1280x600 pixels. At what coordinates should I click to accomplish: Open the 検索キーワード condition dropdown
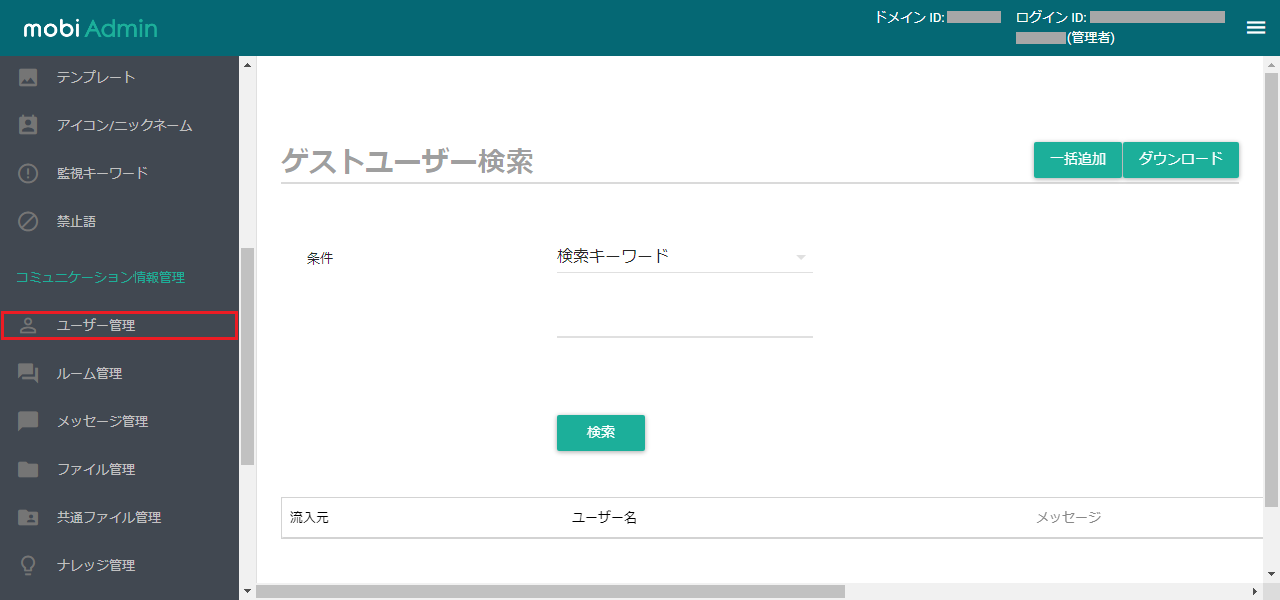point(684,257)
